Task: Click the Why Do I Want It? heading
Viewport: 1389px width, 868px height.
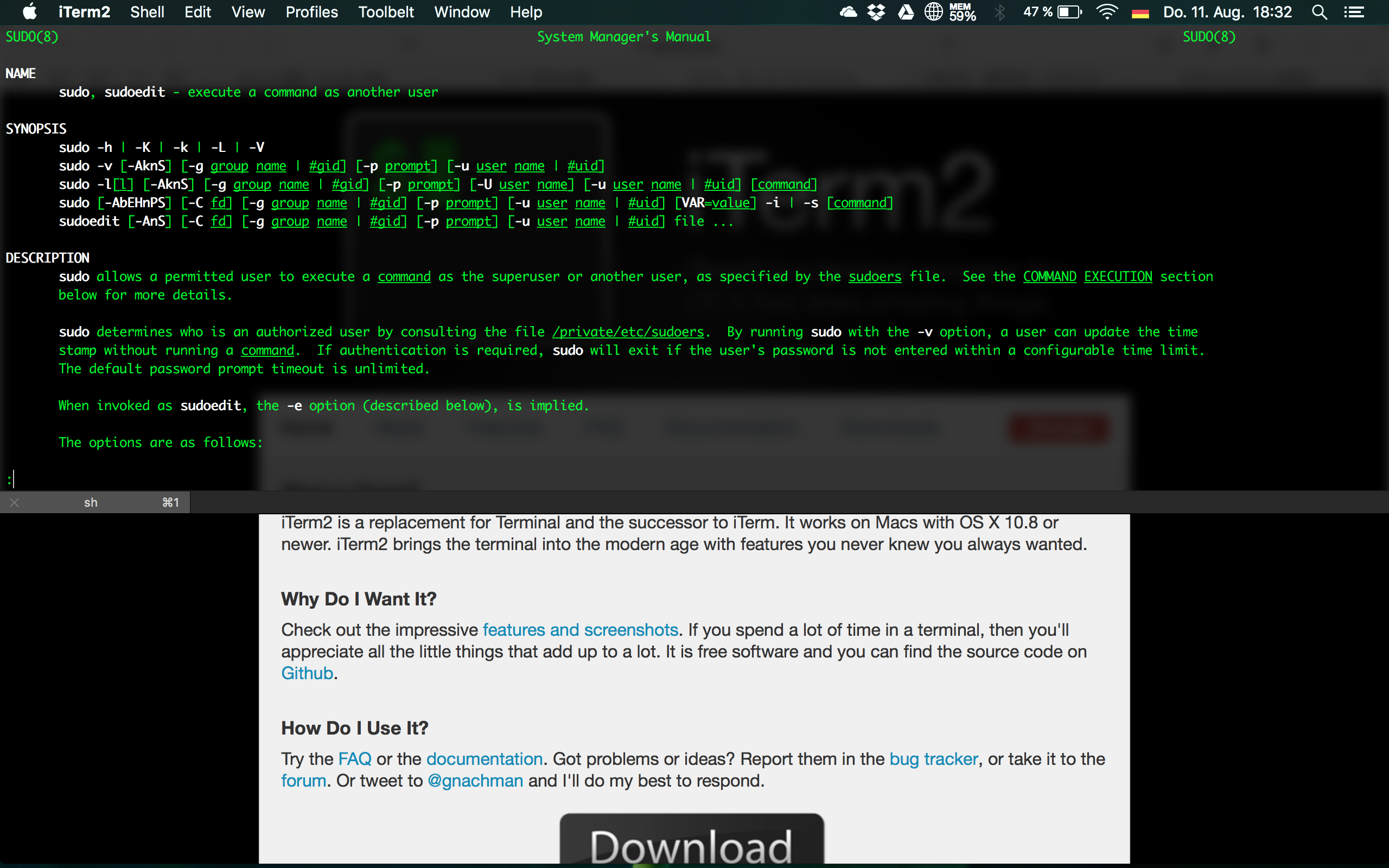Action: pos(359,599)
